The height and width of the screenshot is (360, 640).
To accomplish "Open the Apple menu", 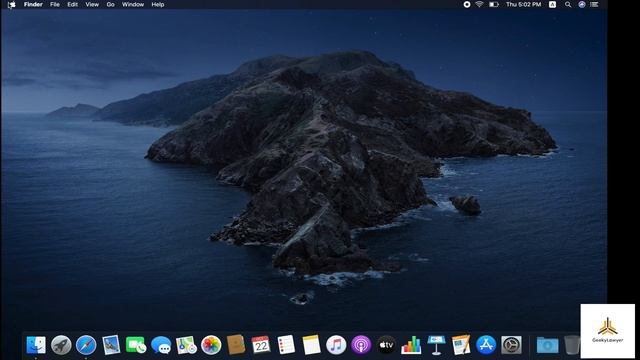I will pos(11,4).
